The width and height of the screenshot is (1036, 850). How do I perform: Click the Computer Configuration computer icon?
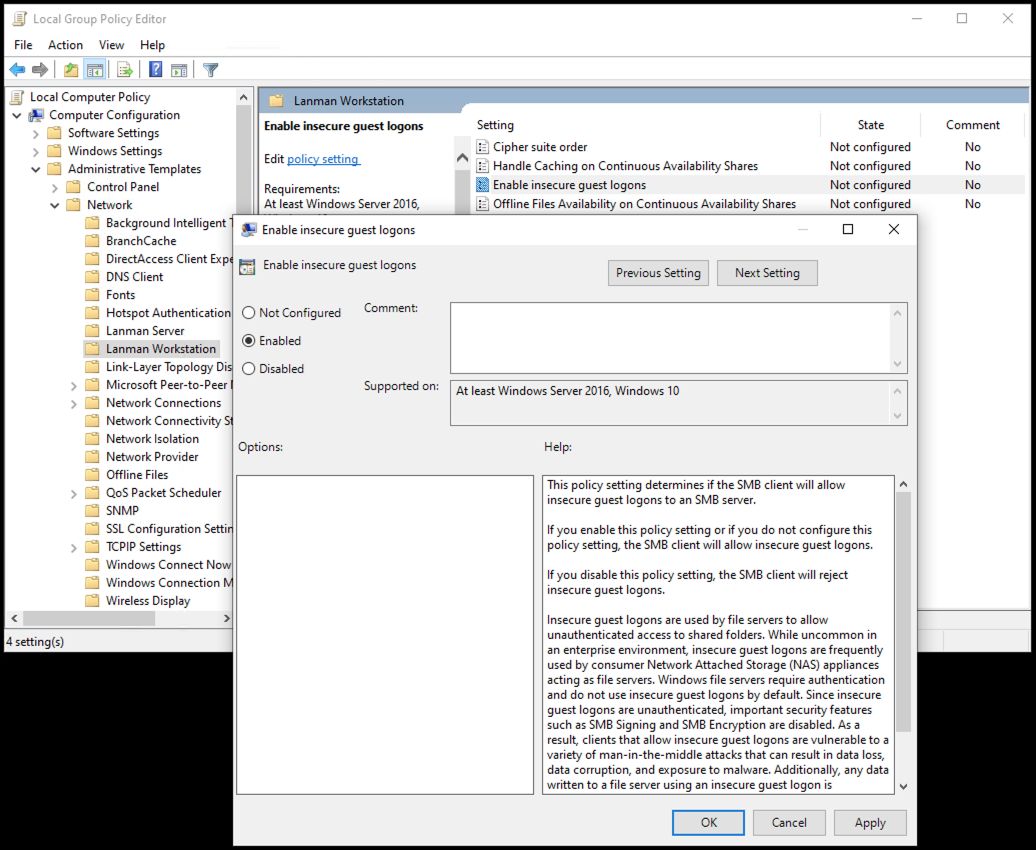36,115
